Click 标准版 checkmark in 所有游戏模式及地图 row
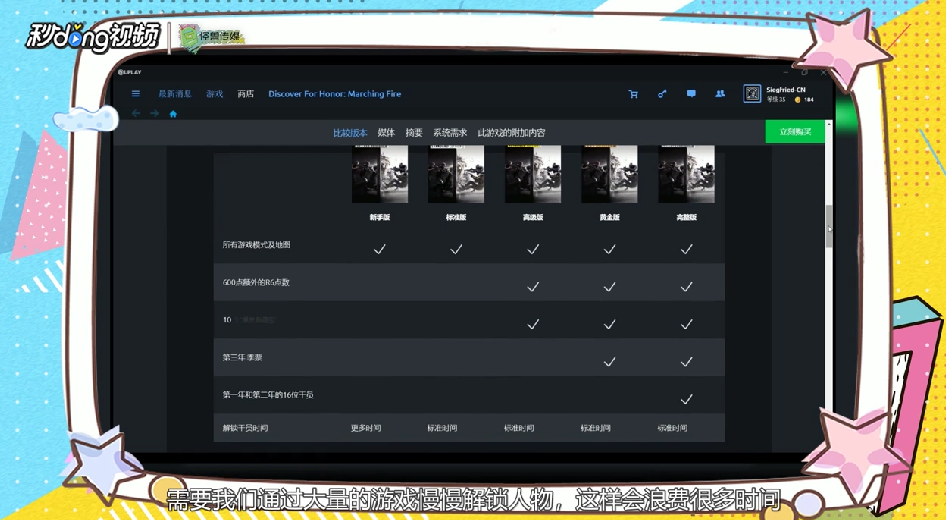946x520 pixels. tap(456, 249)
